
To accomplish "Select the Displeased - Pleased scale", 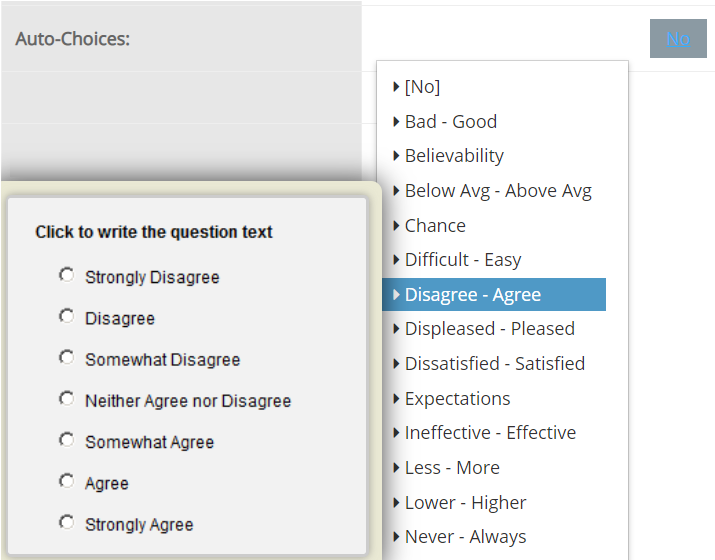I will (489, 329).
